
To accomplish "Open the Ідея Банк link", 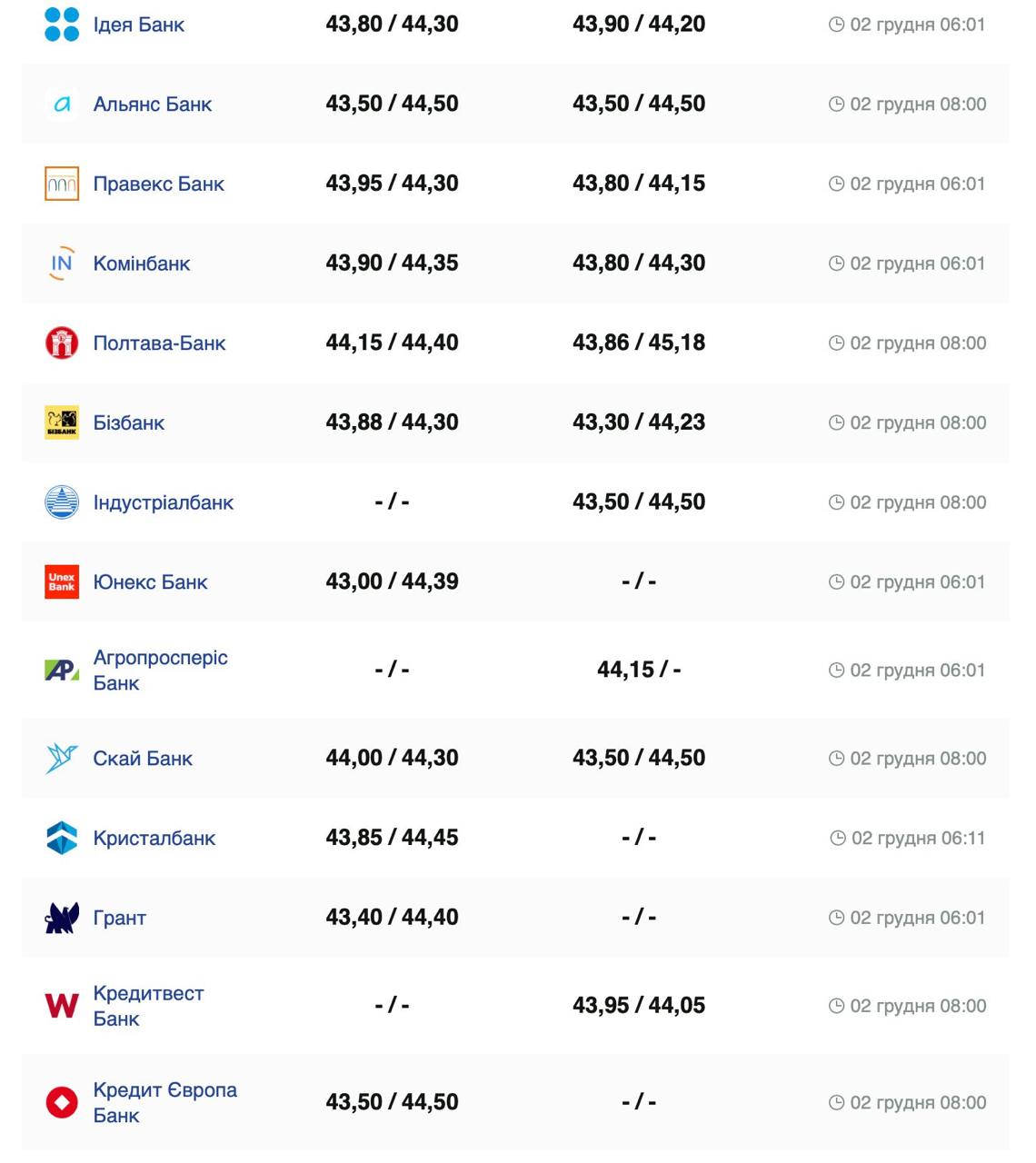I will (x=138, y=25).
